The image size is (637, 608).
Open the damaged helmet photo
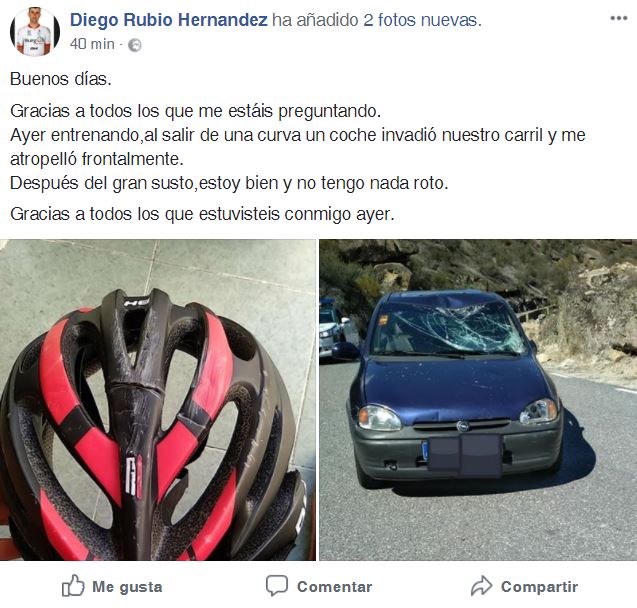[x=158, y=400]
